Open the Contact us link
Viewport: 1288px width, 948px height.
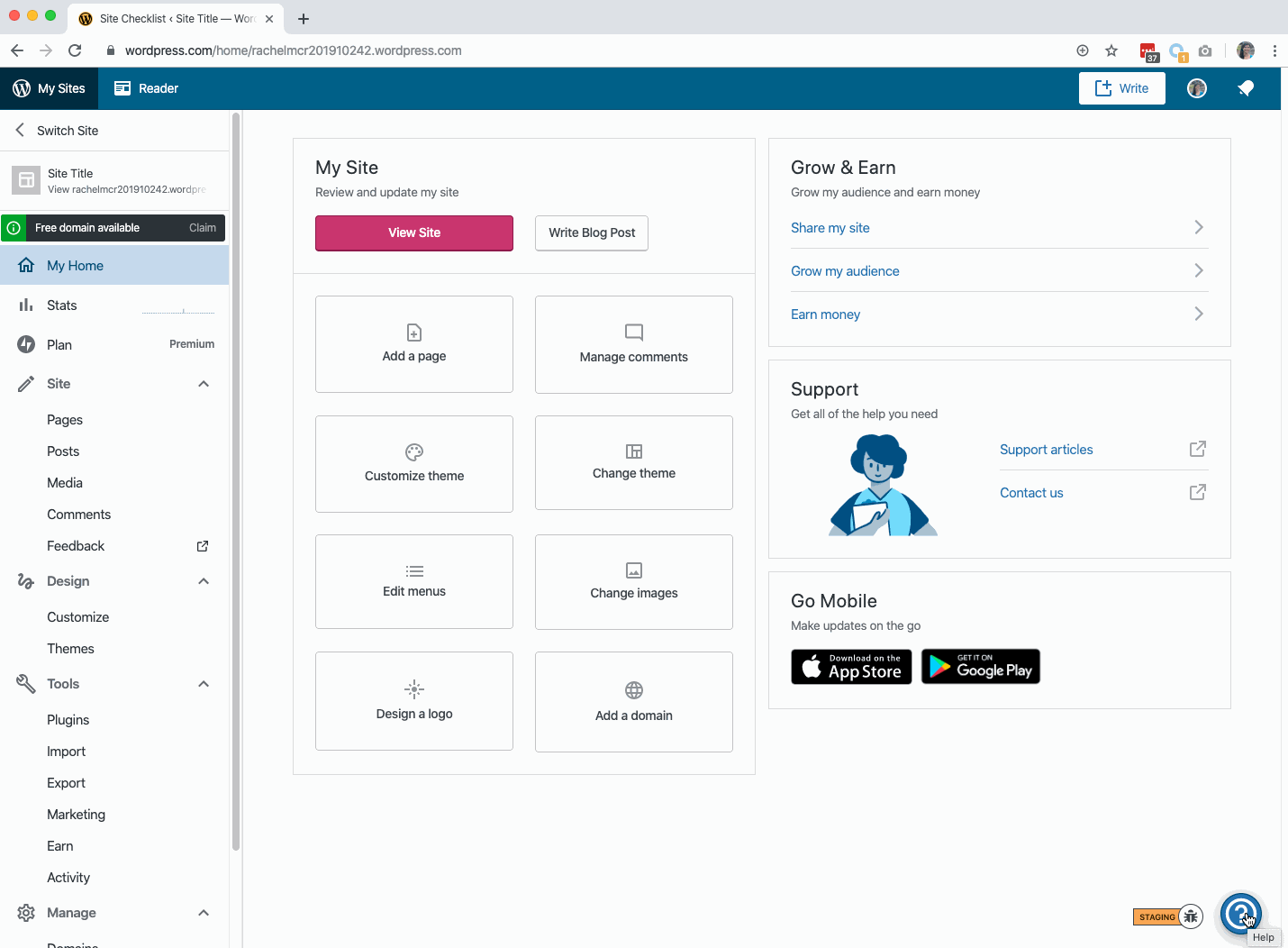pyautogui.click(x=1031, y=493)
